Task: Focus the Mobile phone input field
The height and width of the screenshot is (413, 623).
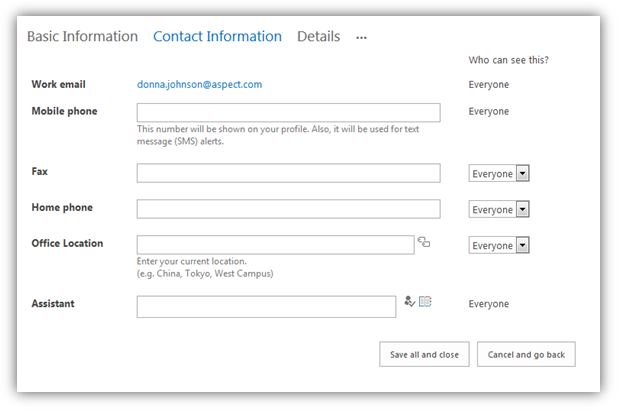Action: tap(288, 112)
